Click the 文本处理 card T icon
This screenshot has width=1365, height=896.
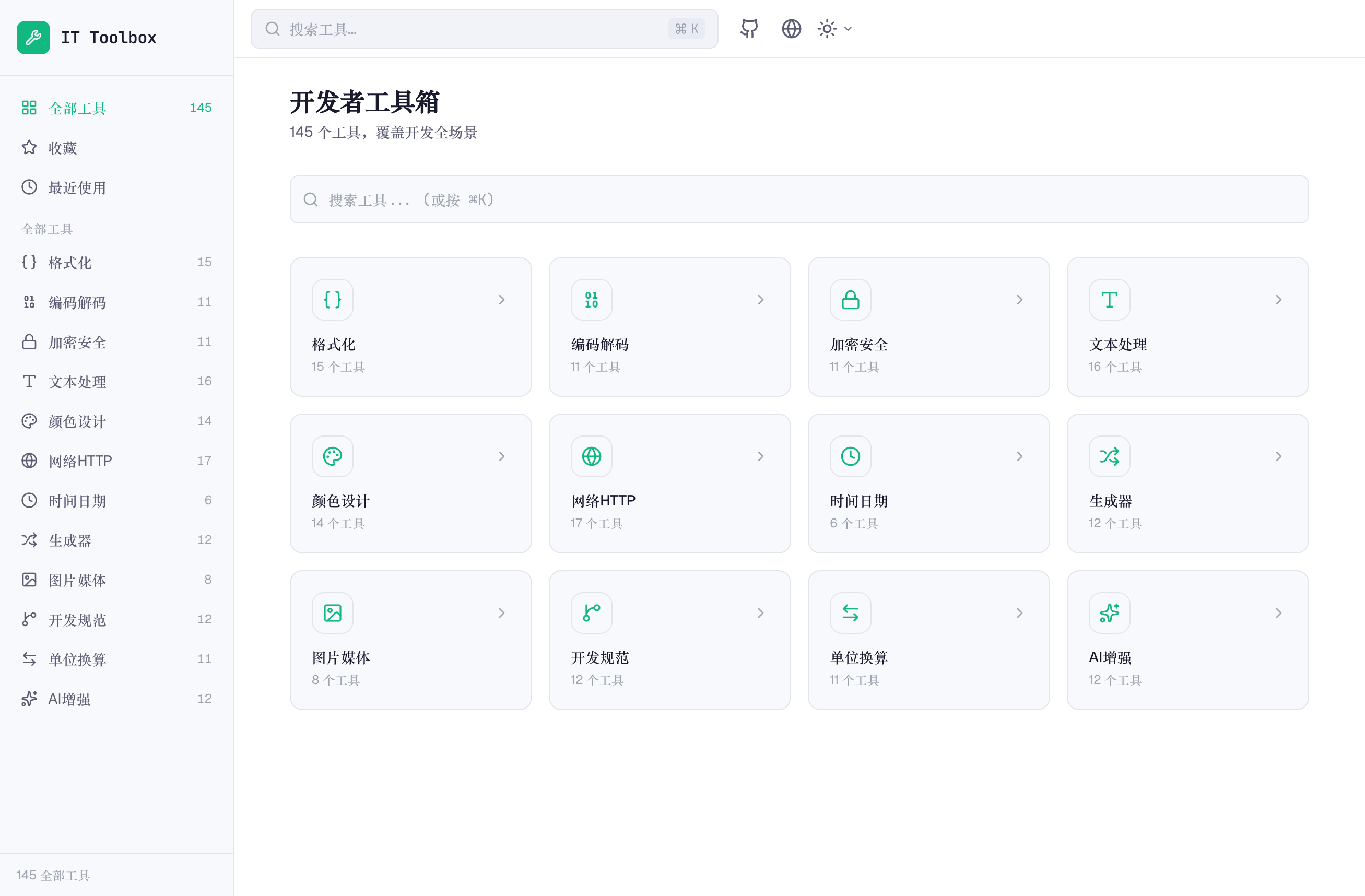coord(1109,299)
